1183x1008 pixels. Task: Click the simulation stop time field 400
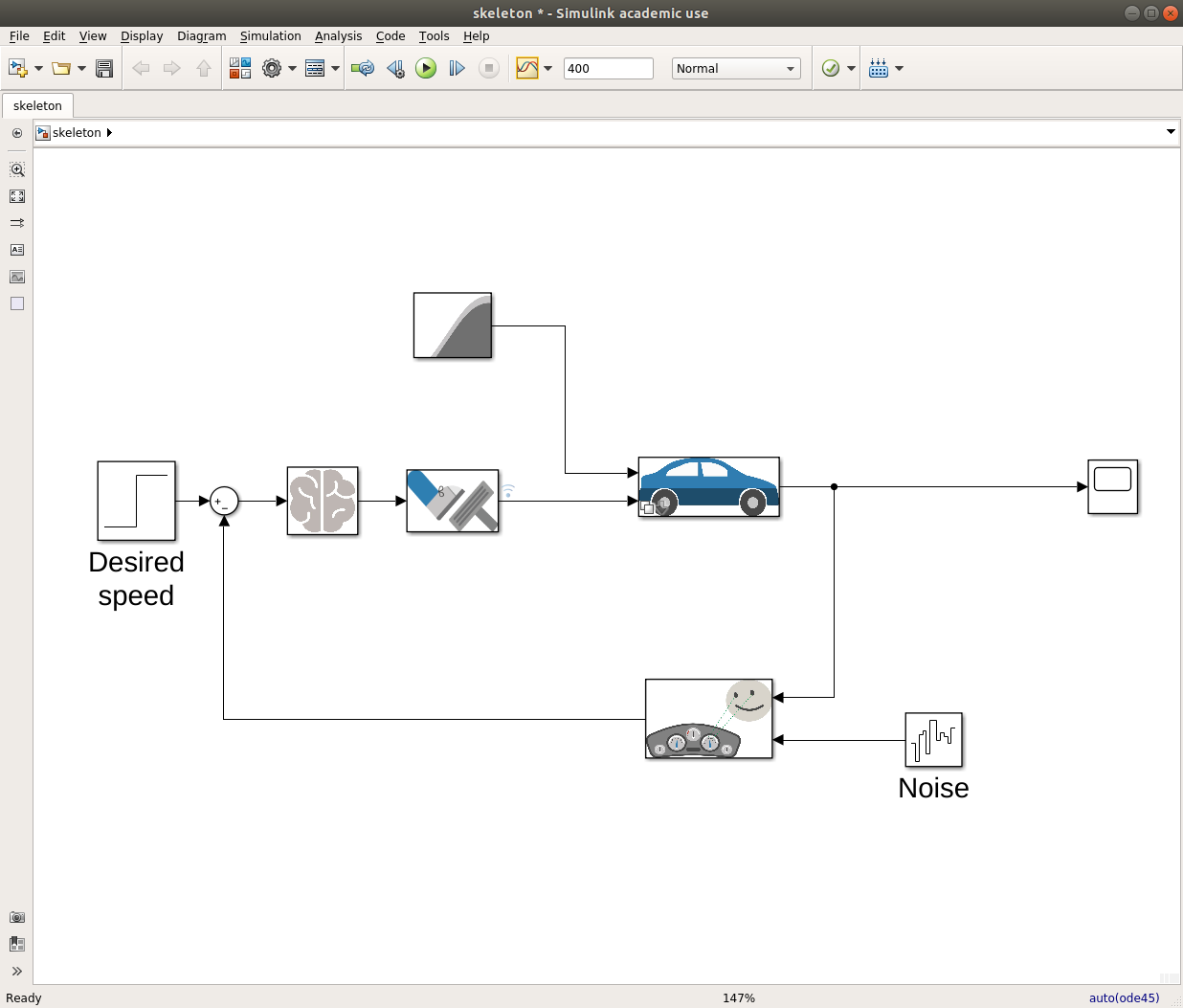pyautogui.click(x=609, y=68)
